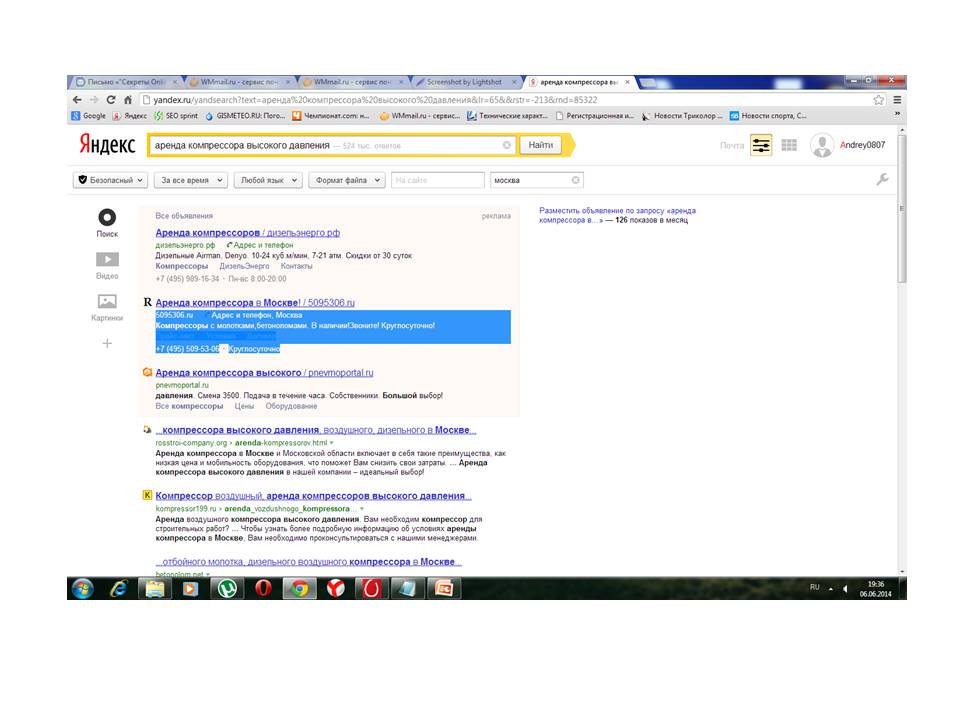The height and width of the screenshot is (720, 960).
Task: Open the Yandex services grid icon
Action: click(x=789, y=145)
